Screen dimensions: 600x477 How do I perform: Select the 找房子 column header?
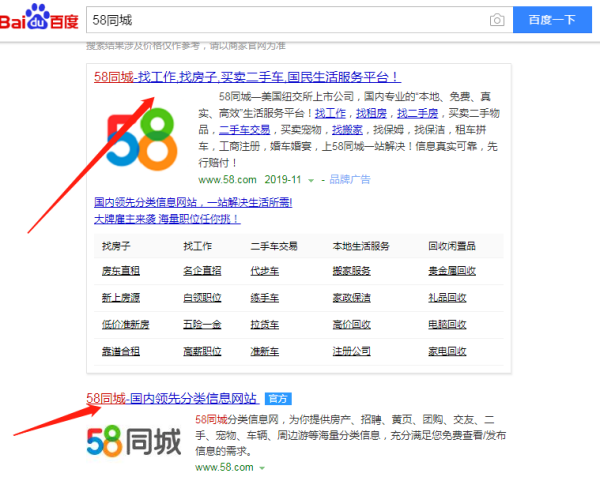(x=116, y=246)
